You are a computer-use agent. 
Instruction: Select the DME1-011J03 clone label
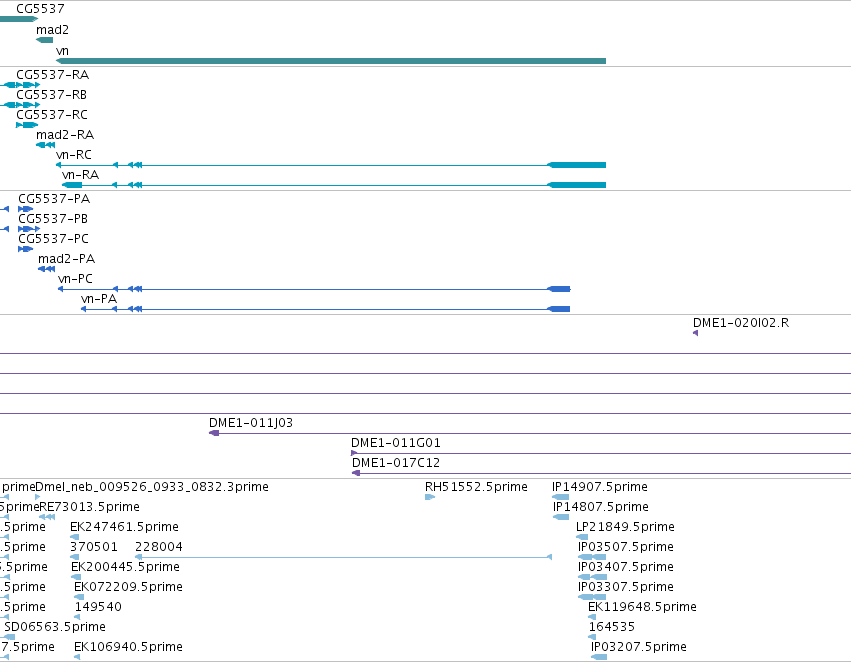pyautogui.click(x=251, y=423)
